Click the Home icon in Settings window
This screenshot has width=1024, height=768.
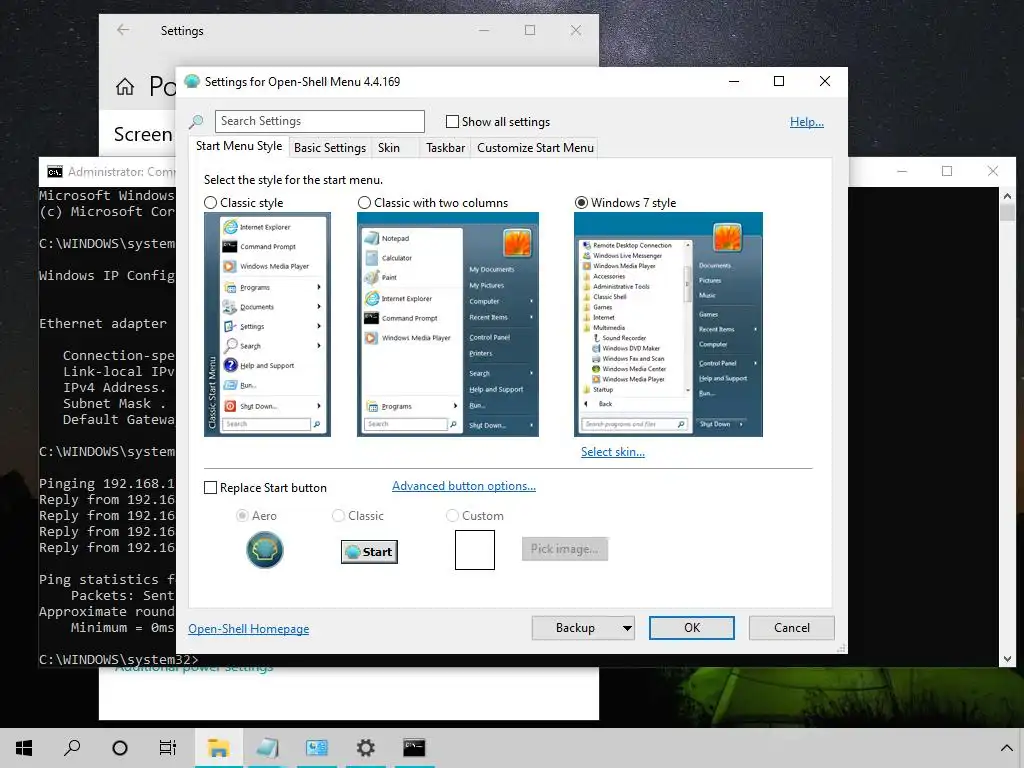(125, 86)
